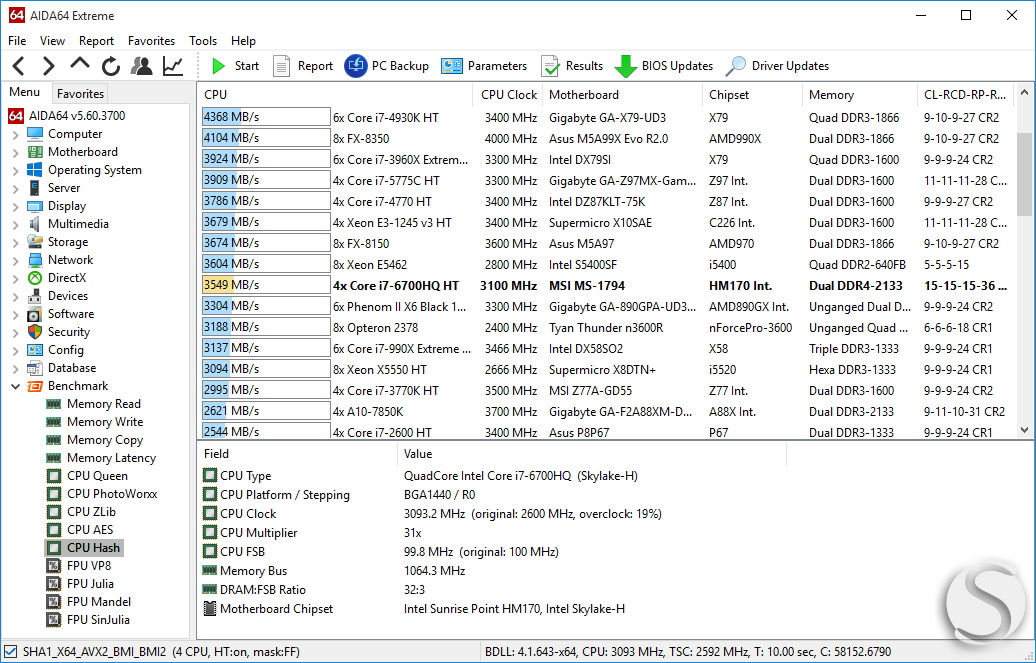Select the 4x Core i7-6700HQ HT result row
Screen dimensions: 1036x663
click(x=605, y=286)
